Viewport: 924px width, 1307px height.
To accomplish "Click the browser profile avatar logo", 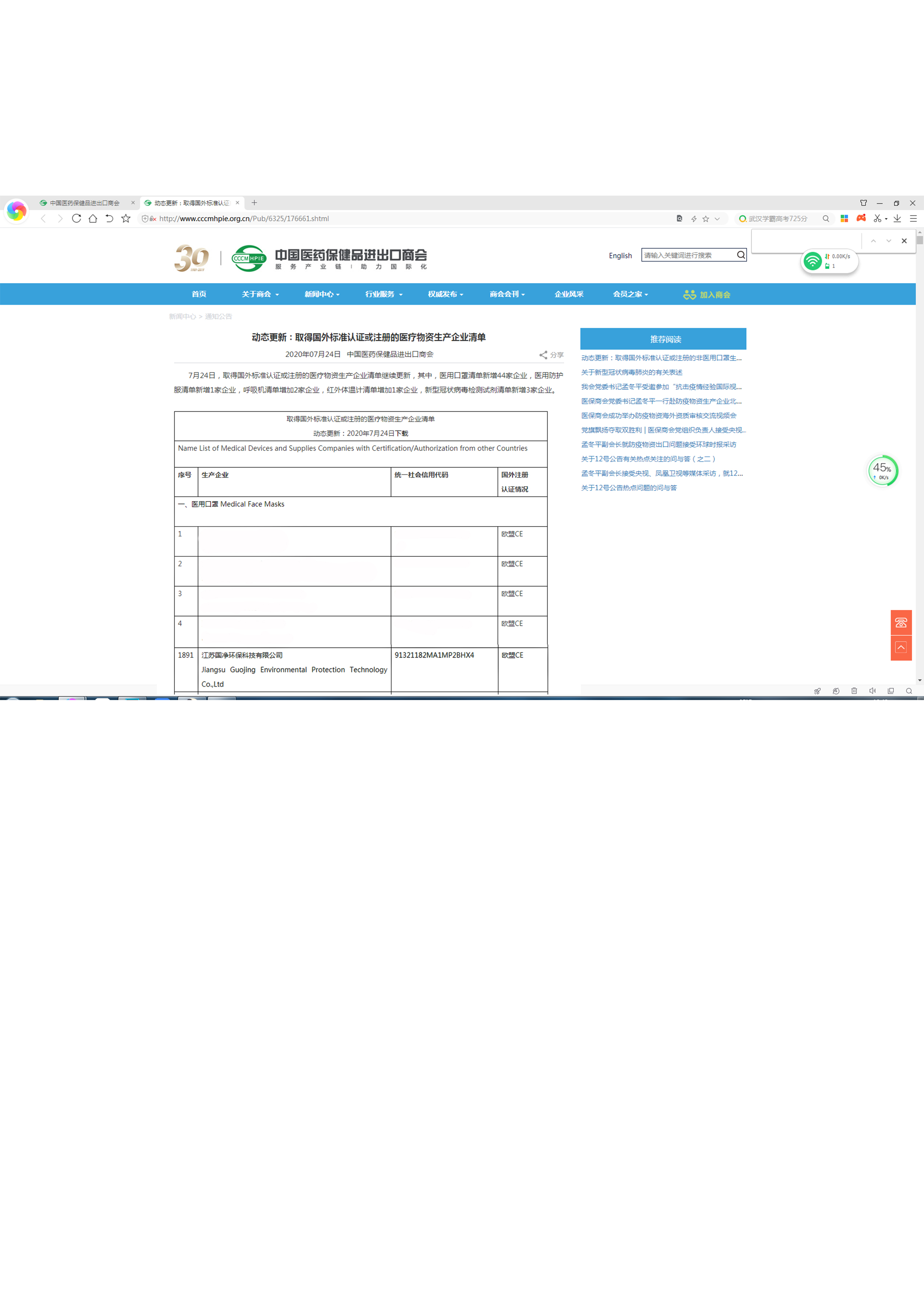I will pyautogui.click(x=16, y=211).
